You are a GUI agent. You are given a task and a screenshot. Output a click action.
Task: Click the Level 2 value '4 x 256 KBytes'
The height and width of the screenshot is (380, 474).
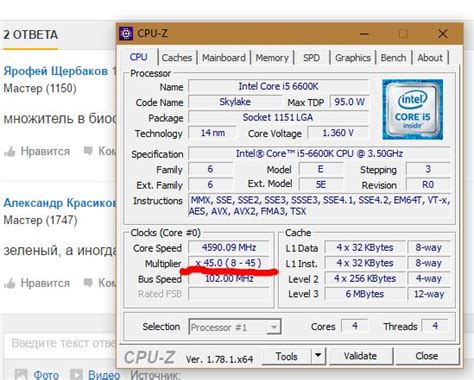[365, 278]
